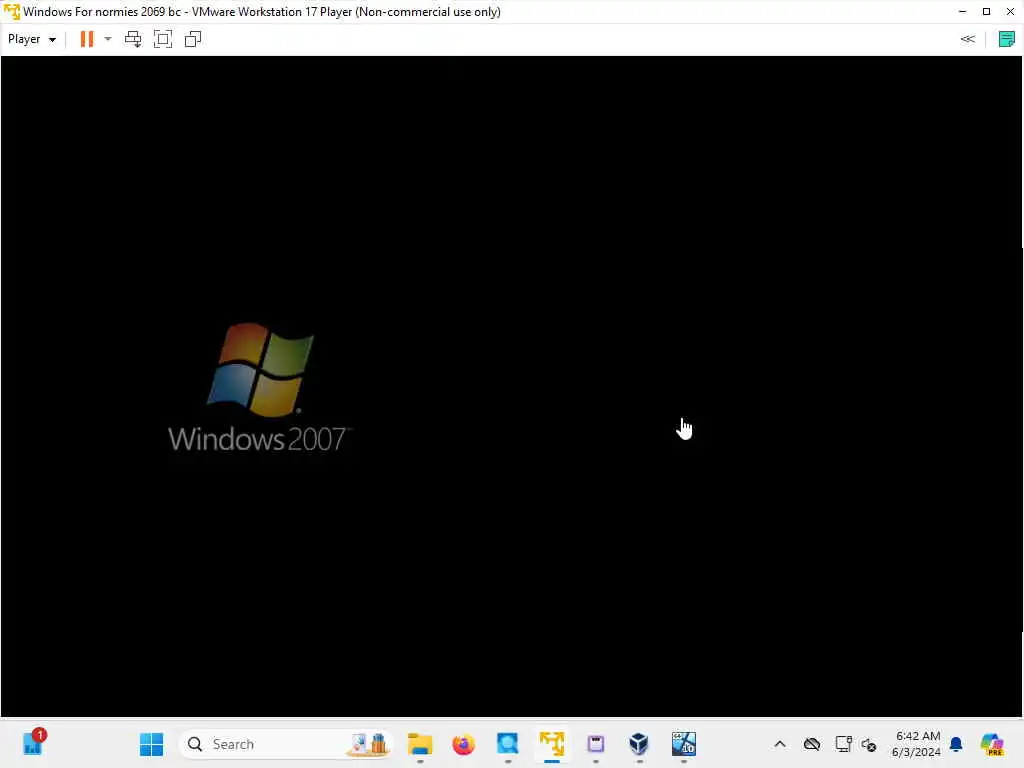The height and width of the screenshot is (768, 1024).
Task: Click the VMware title bar app icon
Action: click(x=12, y=12)
